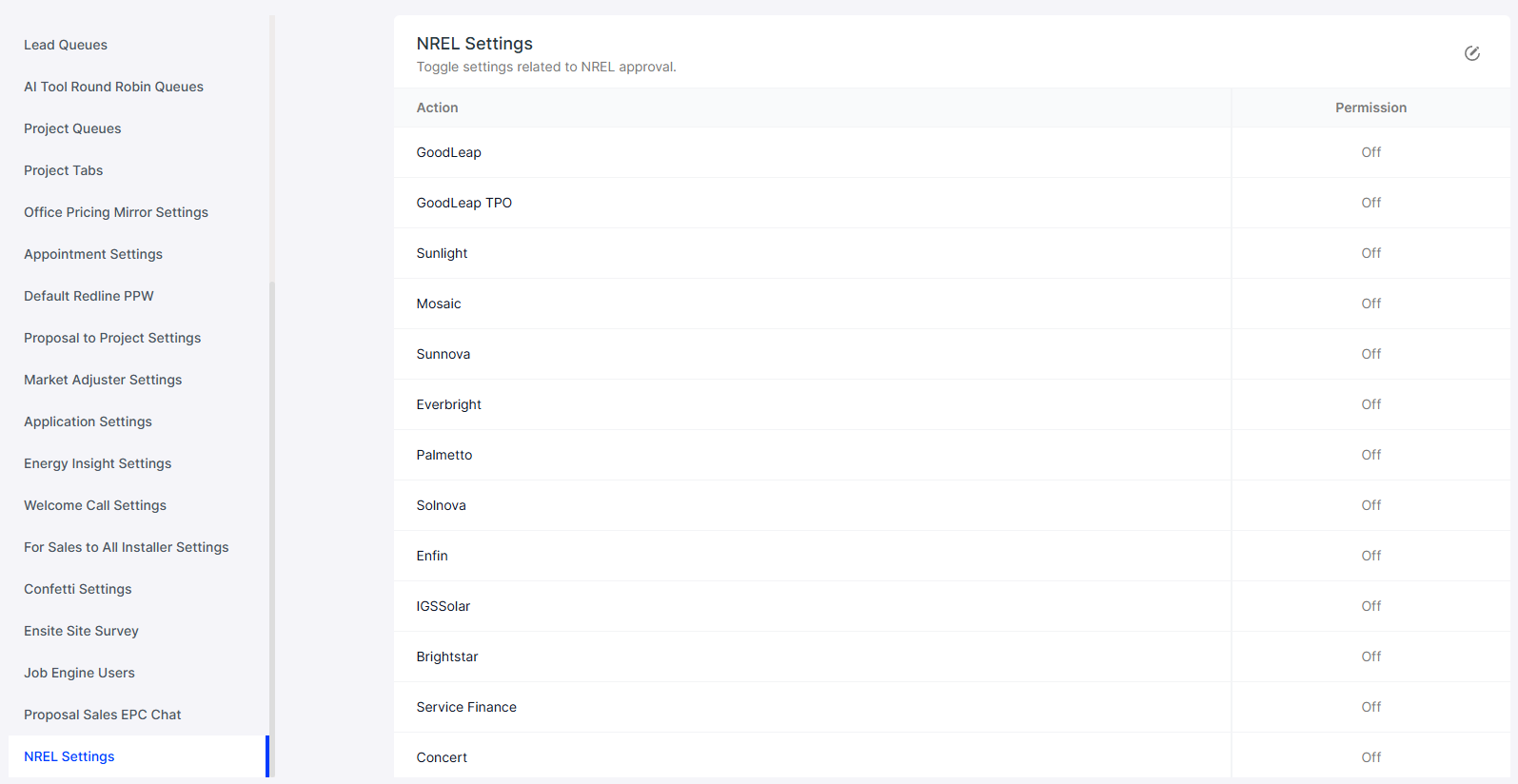Viewport: 1518px width, 784px height.
Task: Click the GoodLeap TPO row label
Action: (x=463, y=203)
